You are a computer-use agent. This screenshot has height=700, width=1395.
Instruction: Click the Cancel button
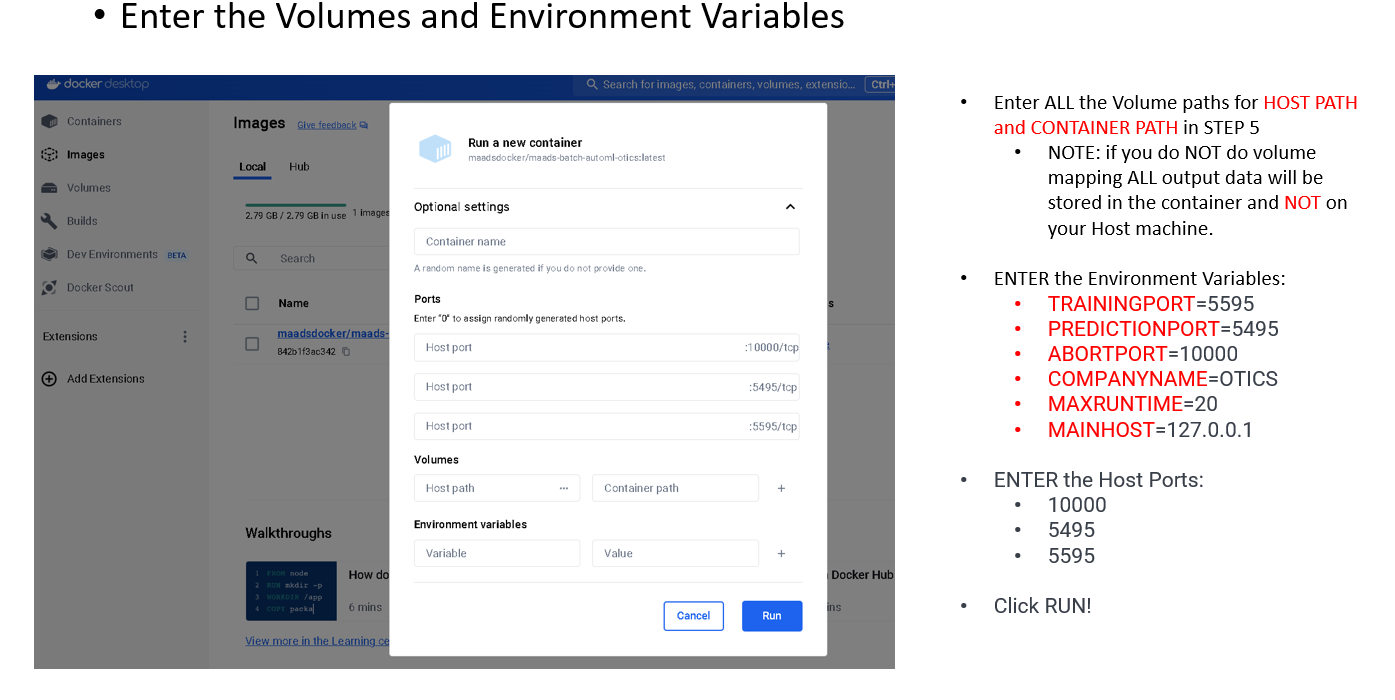pyautogui.click(x=693, y=616)
